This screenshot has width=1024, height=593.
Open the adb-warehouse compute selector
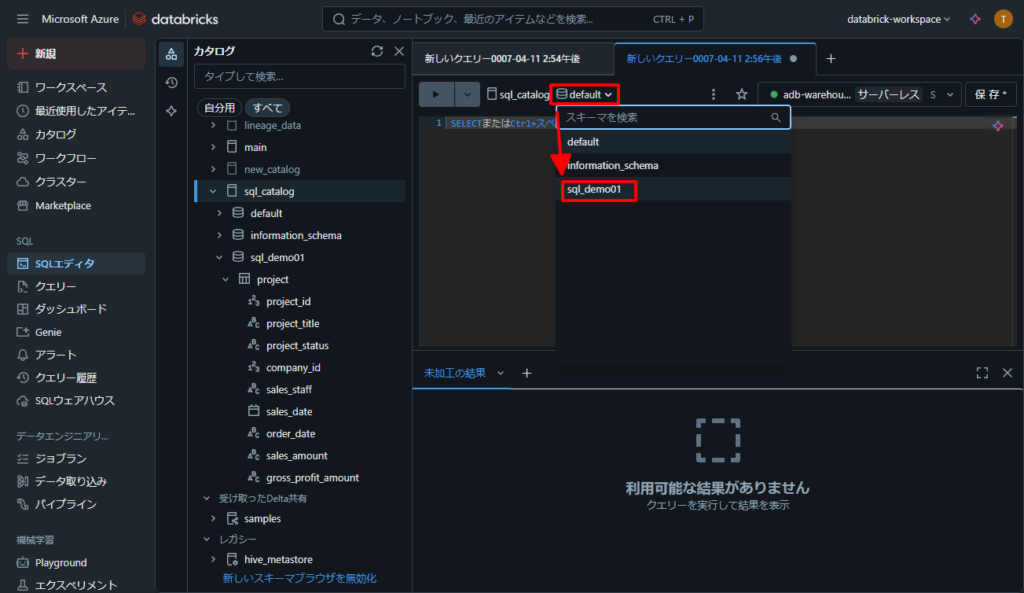click(859, 95)
